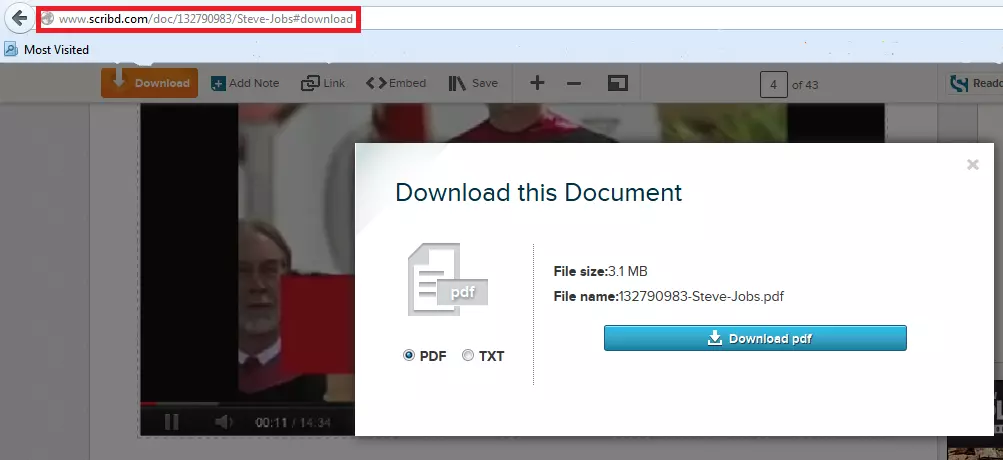The width and height of the screenshot is (1003, 460).
Task: Click the Link toolbar item
Action: pyautogui.click(x=323, y=83)
